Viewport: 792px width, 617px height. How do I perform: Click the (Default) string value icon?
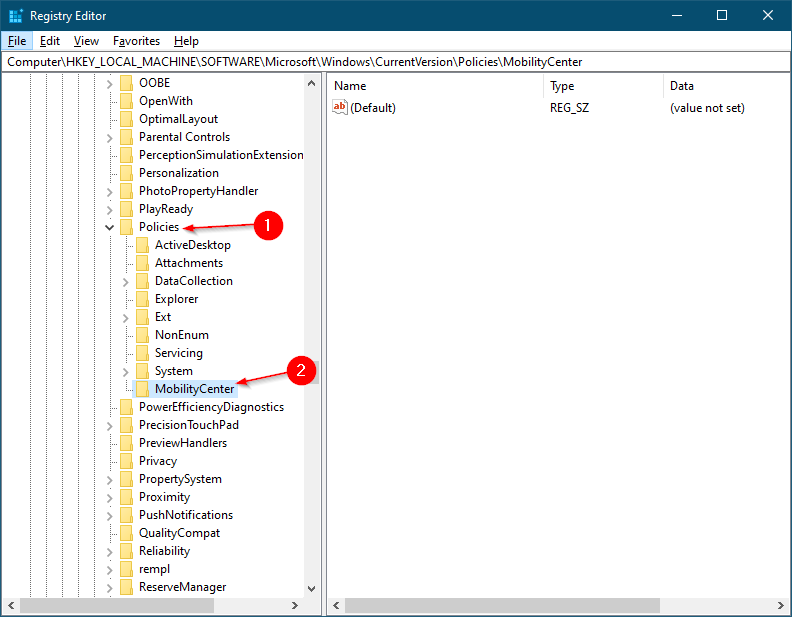pos(340,107)
